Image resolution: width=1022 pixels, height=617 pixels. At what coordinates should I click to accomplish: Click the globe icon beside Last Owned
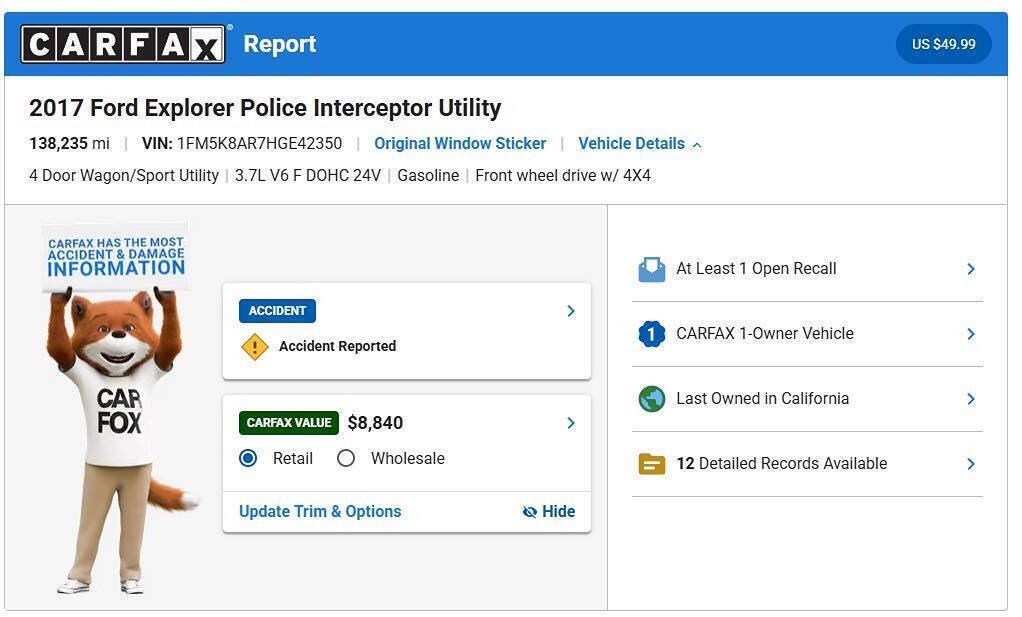(651, 399)
